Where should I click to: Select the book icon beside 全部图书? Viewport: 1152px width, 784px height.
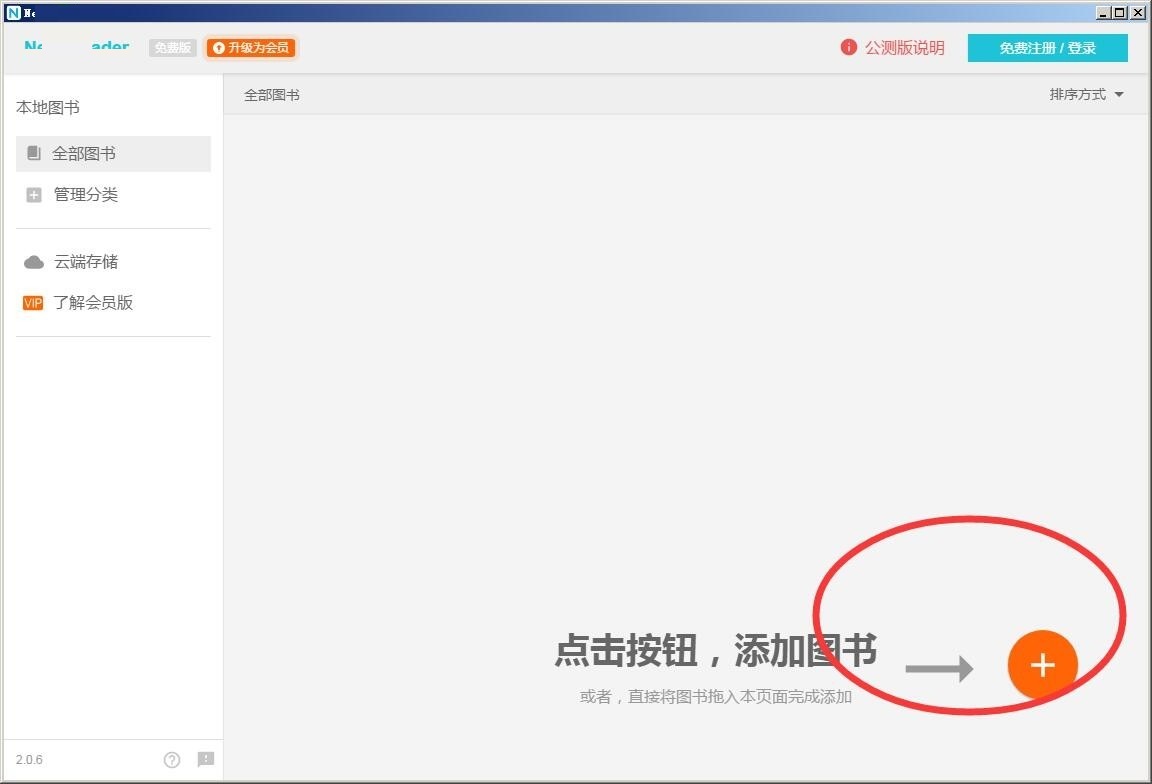(33, 153)
